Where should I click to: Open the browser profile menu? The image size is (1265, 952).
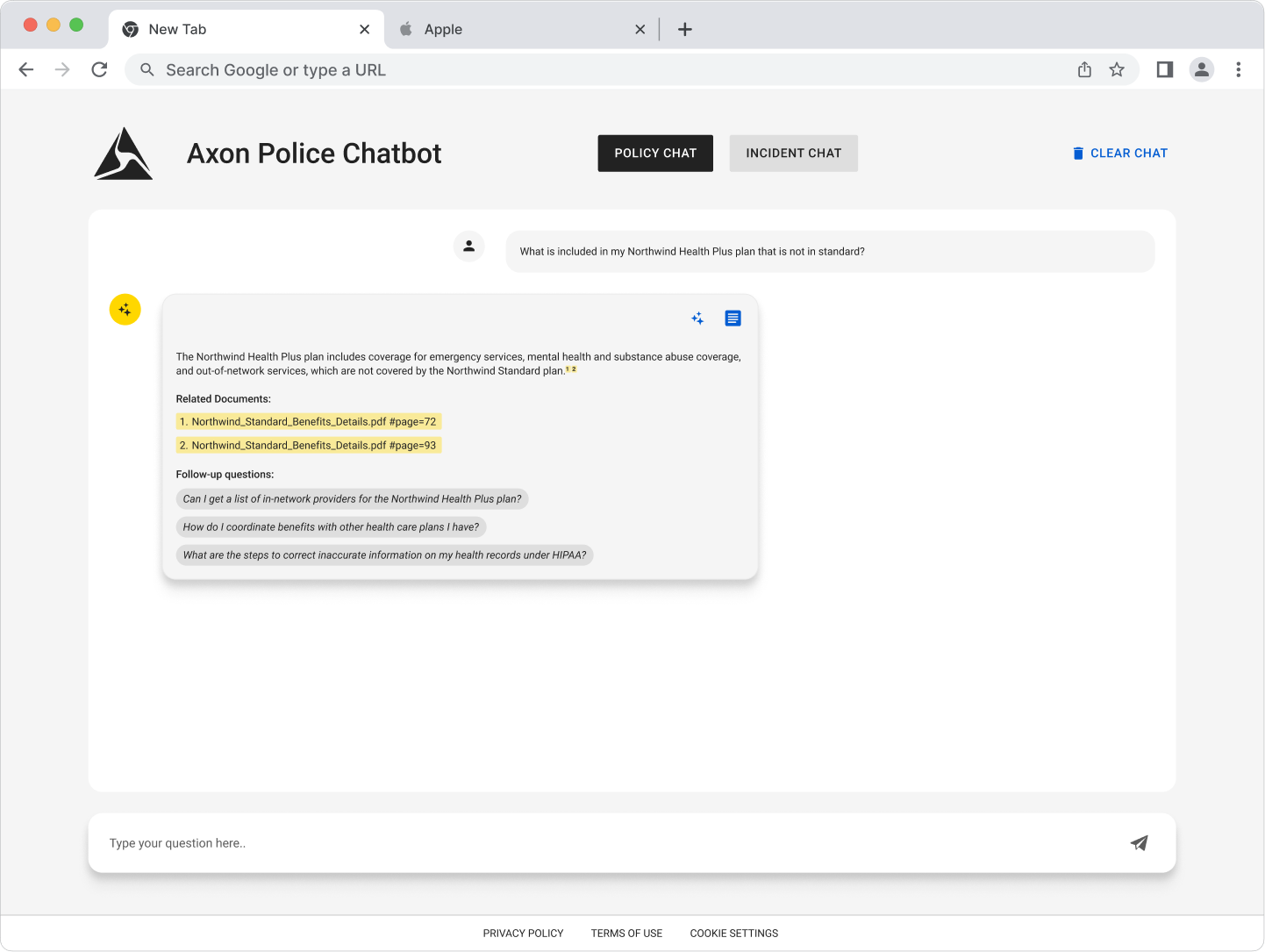(x=1201, y=70)
